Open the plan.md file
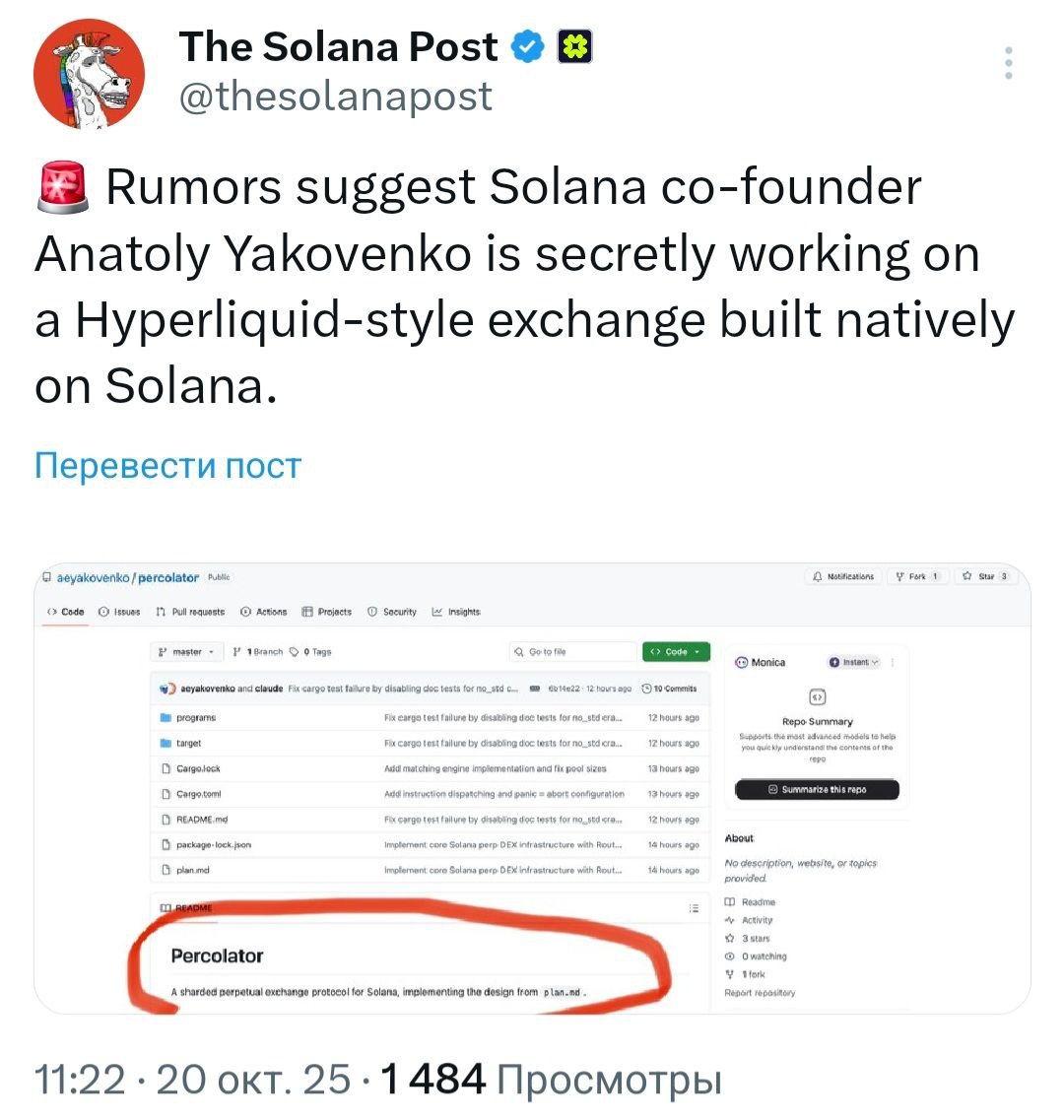The width and height of the screenshot is (1064, 1120). [x=192, y=870]
